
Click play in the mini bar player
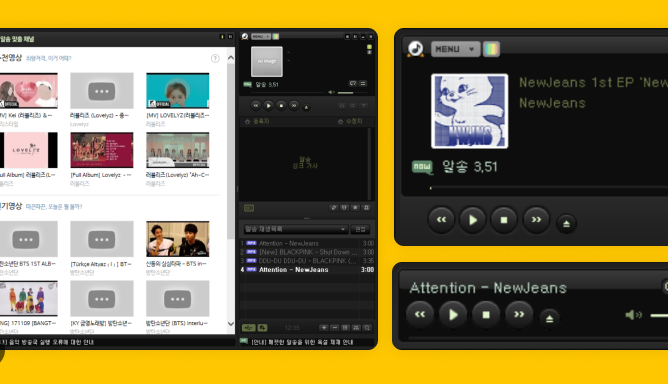tap(453, 315)
